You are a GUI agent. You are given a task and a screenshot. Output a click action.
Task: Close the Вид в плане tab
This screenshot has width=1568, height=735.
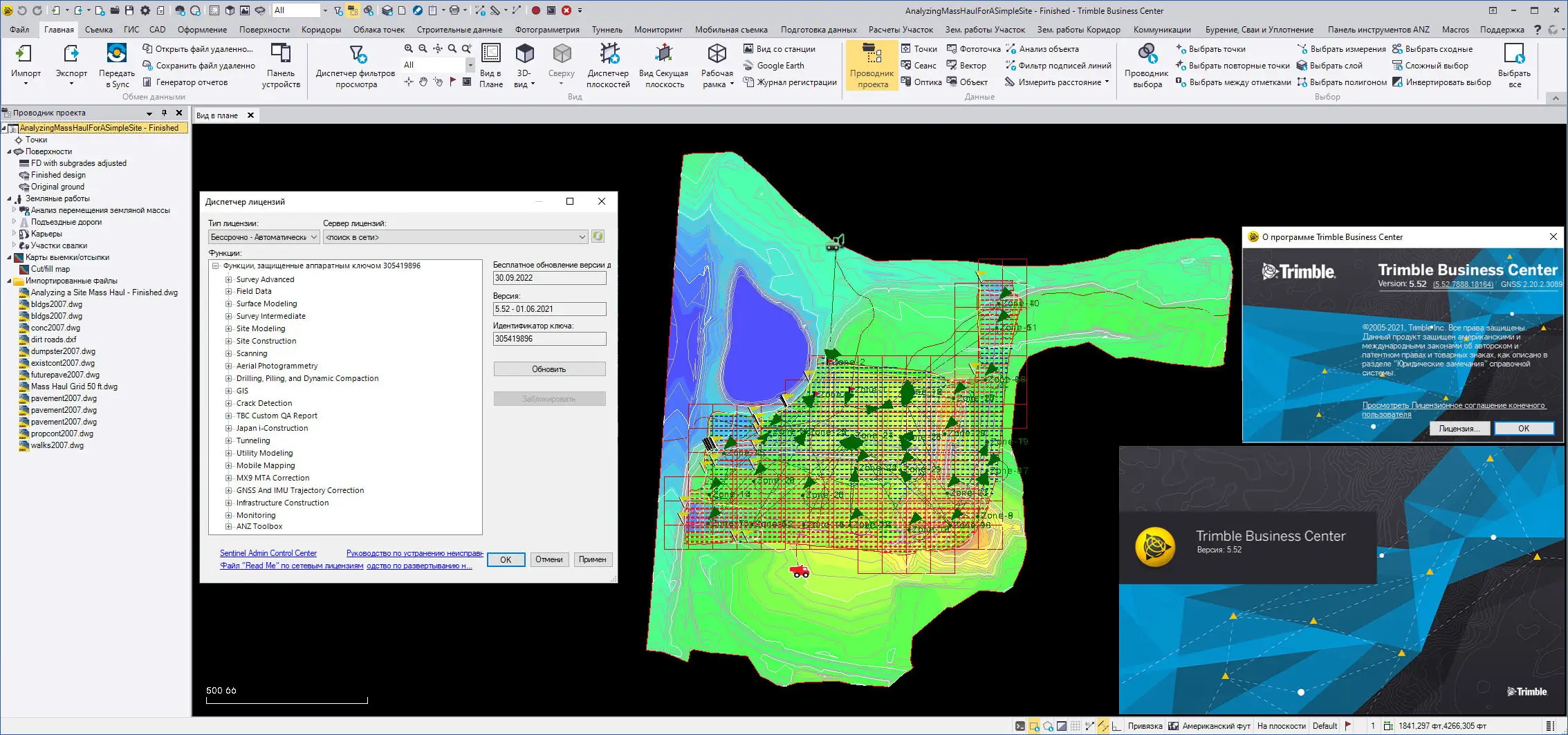tap(250, 115)
